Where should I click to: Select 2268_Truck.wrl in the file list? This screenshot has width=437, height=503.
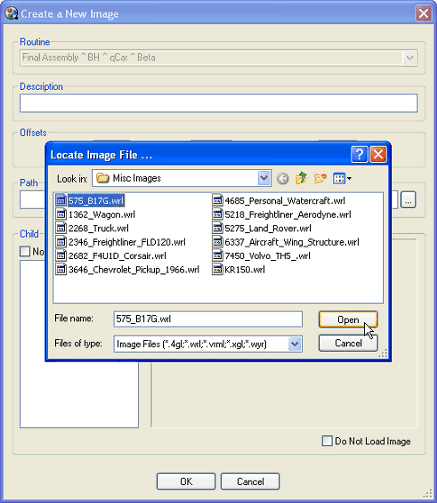[x=98, y=228]
